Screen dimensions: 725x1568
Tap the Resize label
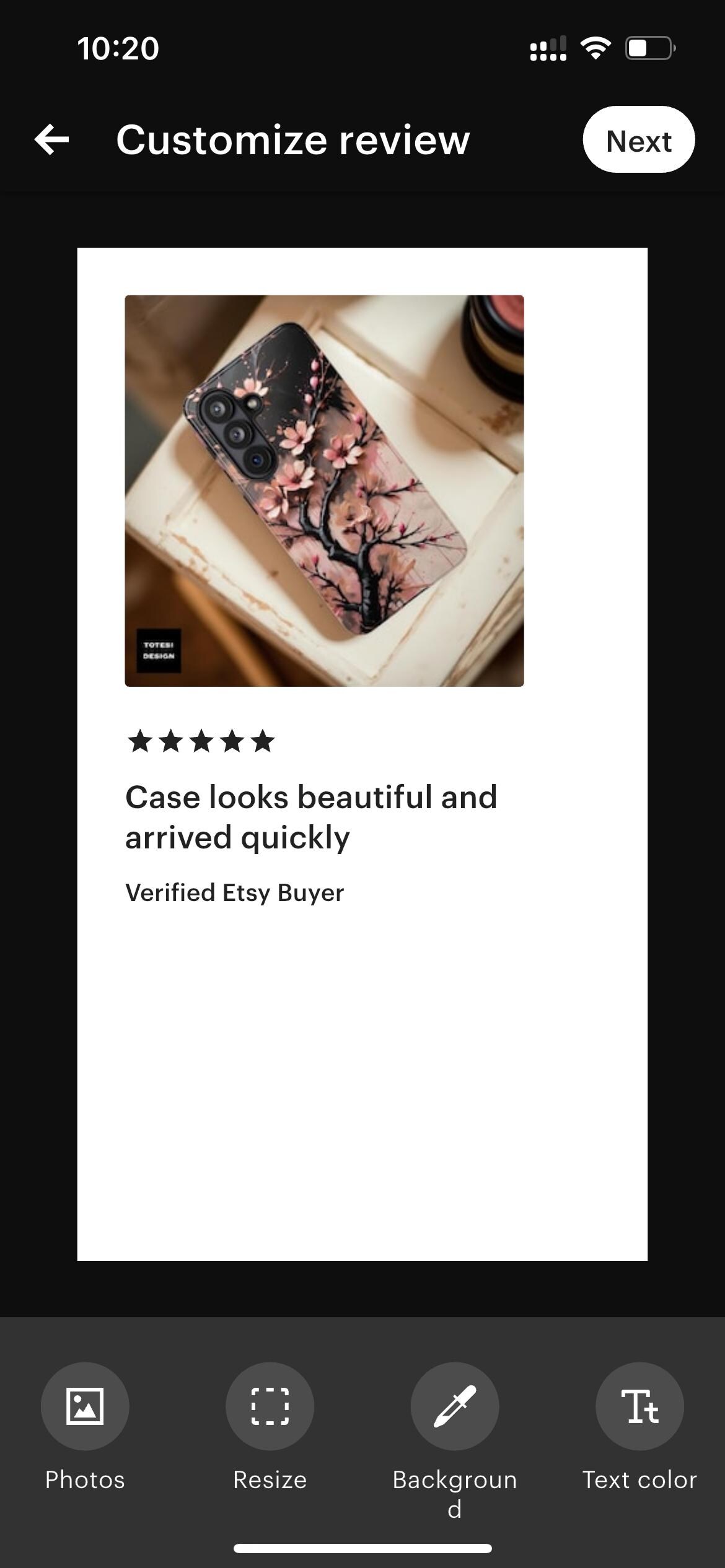(x=270, y=1479)
